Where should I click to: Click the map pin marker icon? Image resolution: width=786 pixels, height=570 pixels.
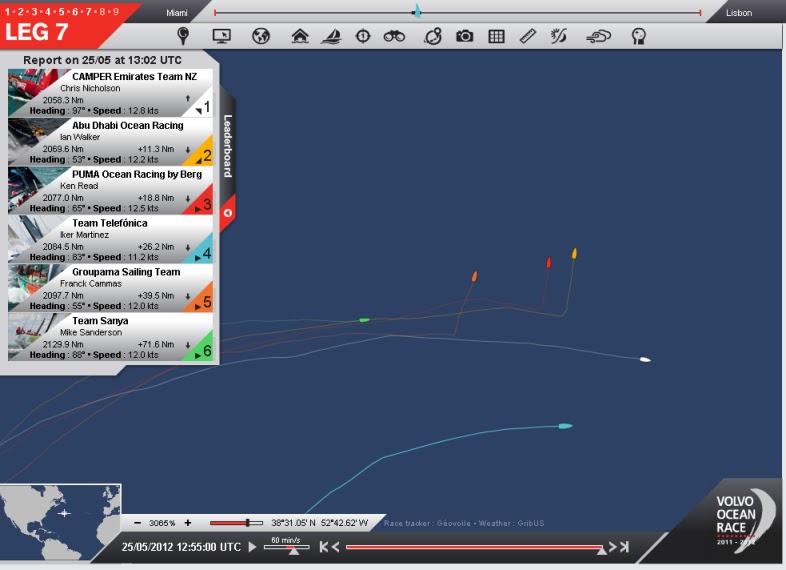coord(183,36)
